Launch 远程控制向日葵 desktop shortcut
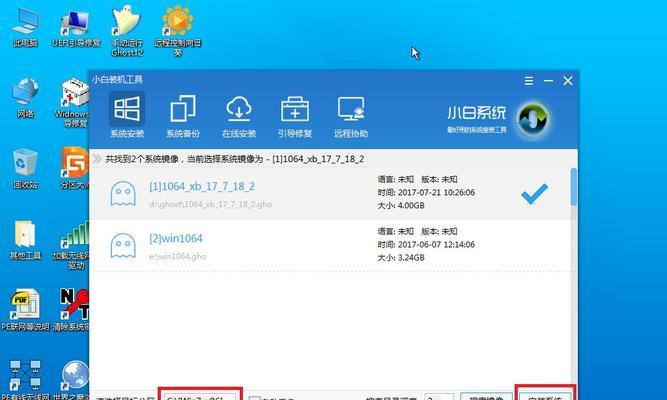This screenshot has width=667, height=400. pyautogui.click(x=180, y=27)
